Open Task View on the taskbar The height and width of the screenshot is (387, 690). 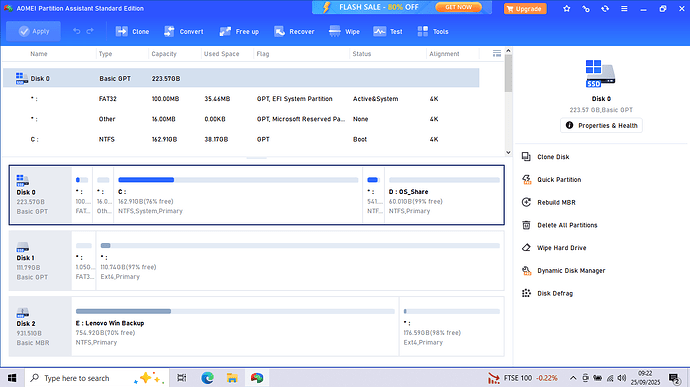click(x=181, y=378)
